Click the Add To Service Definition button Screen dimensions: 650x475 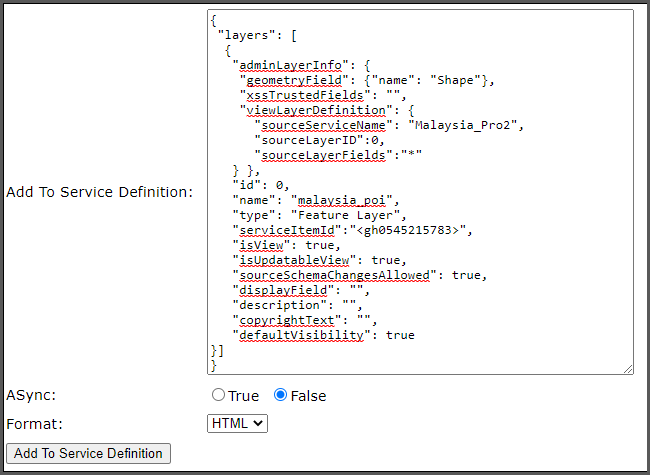click(x=88, y=453)
